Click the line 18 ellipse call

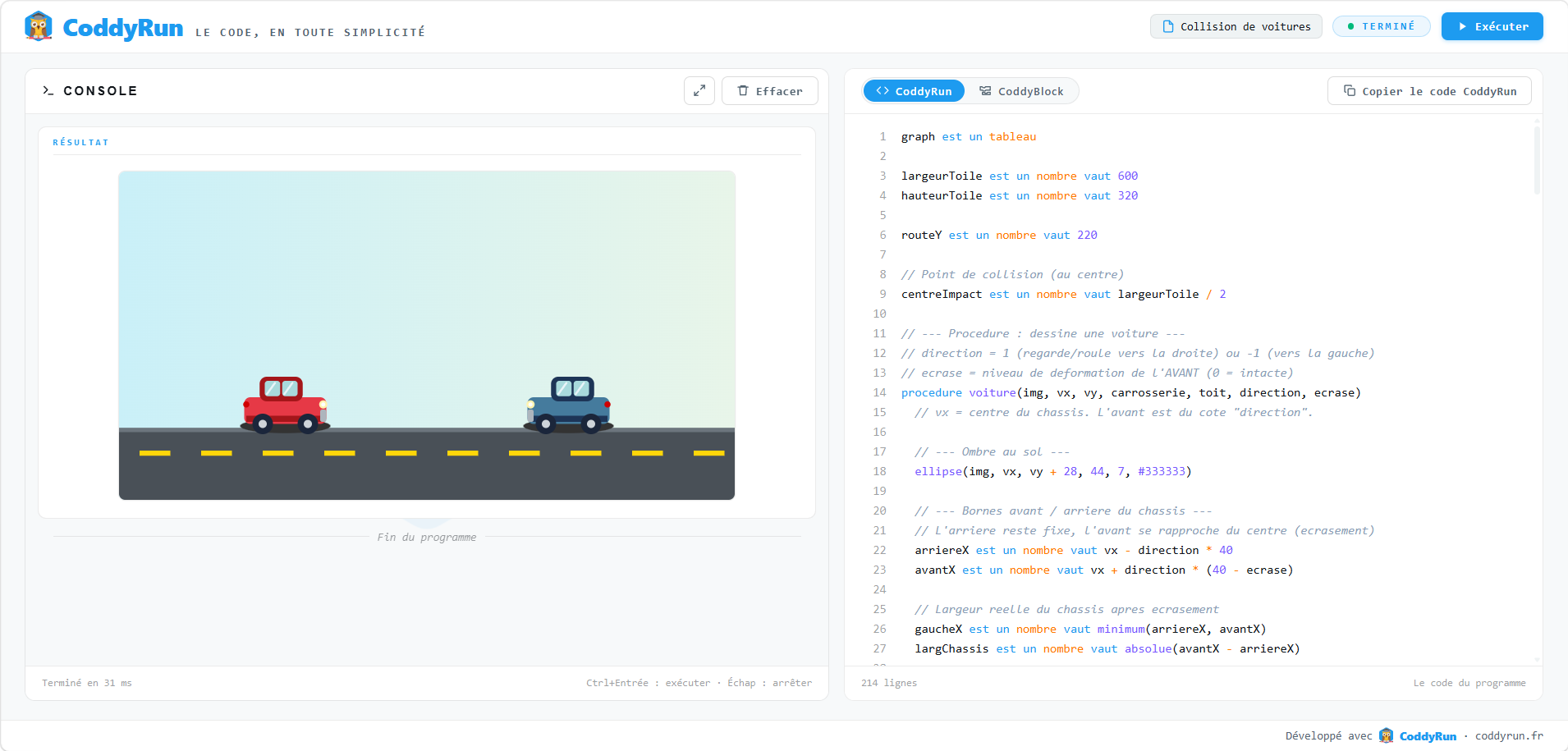click(x=1053, y=472)
